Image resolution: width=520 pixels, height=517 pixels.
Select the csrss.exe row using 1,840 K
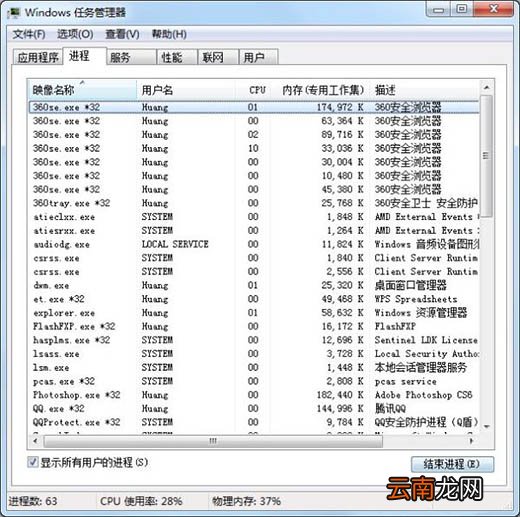(254, 258)
